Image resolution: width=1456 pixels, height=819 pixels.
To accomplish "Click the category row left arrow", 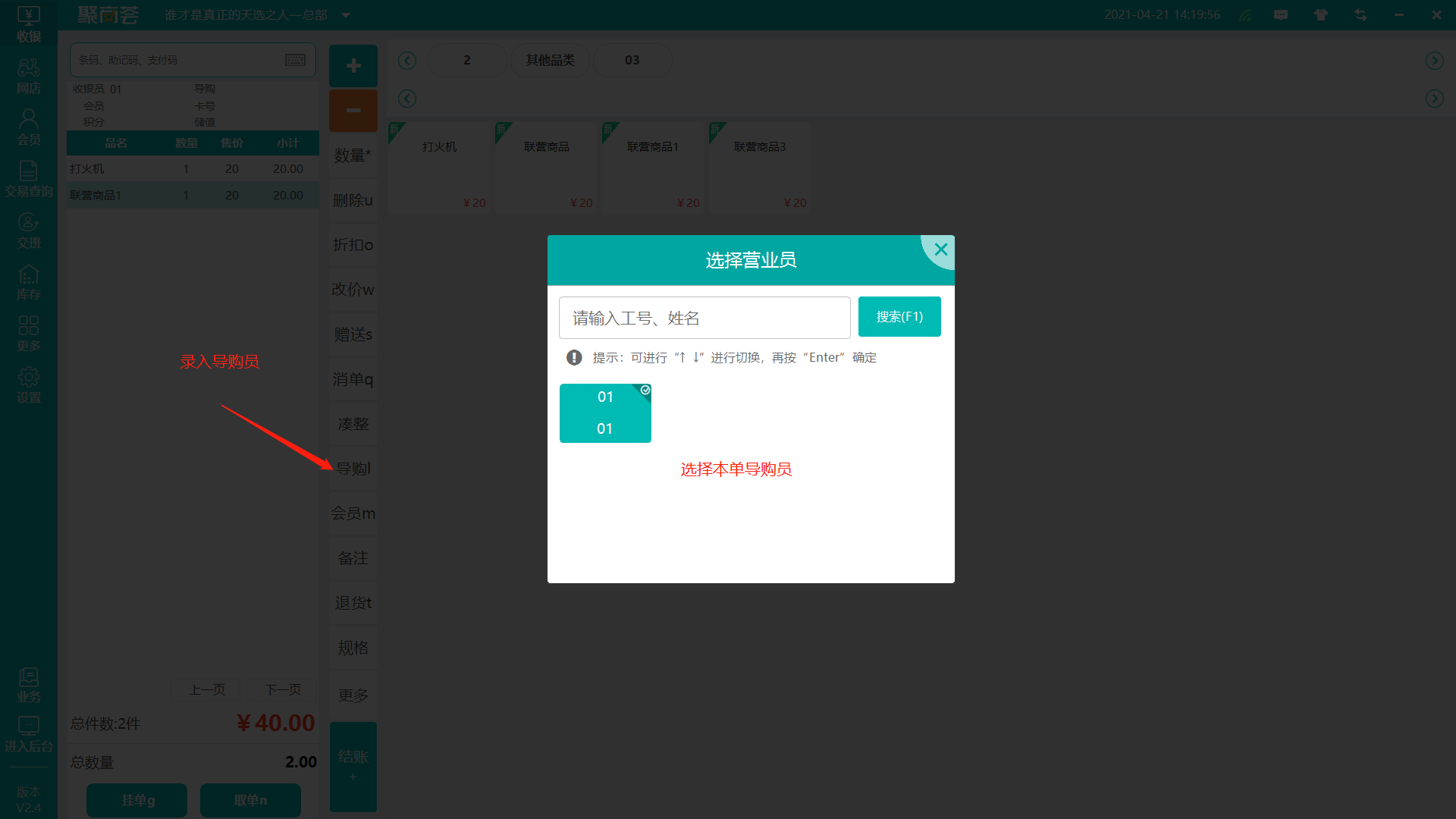I will [407, 61].
